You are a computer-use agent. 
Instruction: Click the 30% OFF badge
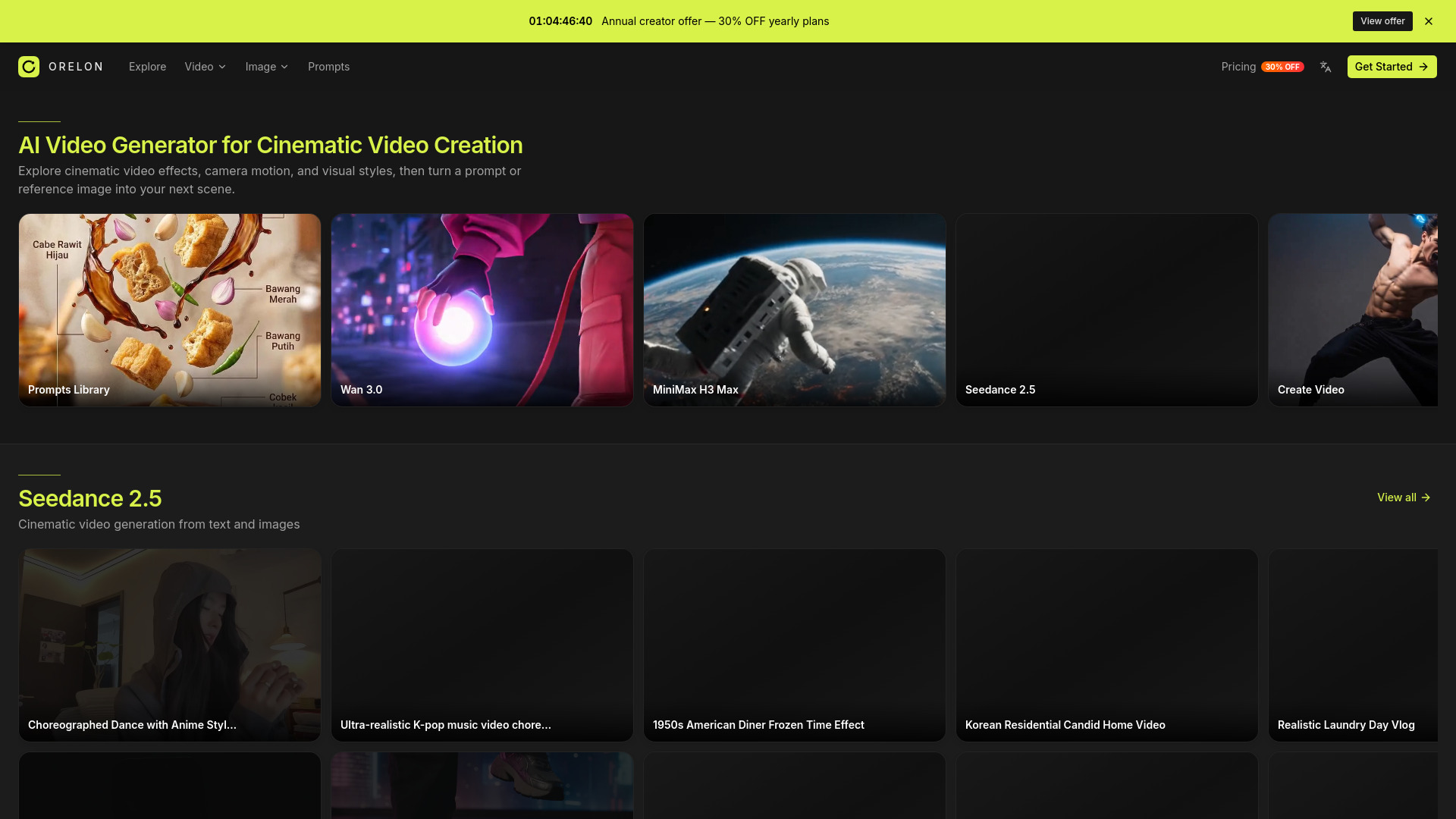point(1282,67)
